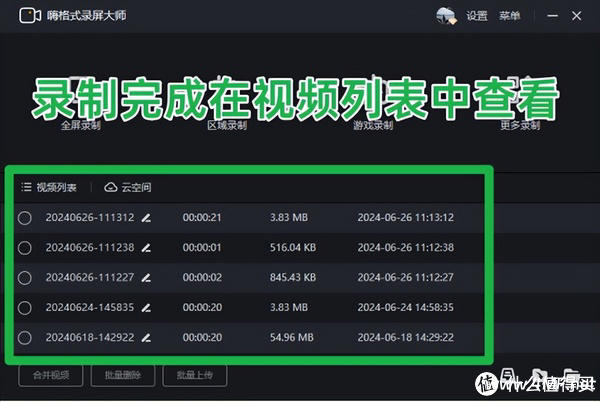Screen dimensions: 600x402
Task: Open the 菜单 menu in title bar
Action: point(509,16)
